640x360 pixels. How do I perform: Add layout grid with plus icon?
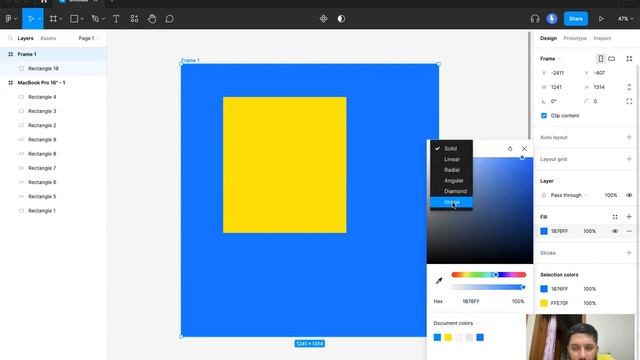pyautogui.click(x=629, y=159)
